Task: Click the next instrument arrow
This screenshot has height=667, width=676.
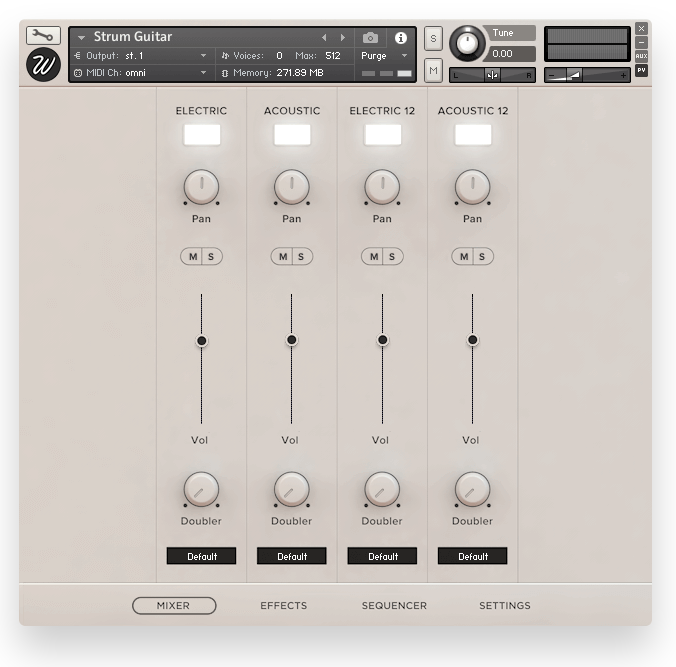Action: [x=343, y=37]
